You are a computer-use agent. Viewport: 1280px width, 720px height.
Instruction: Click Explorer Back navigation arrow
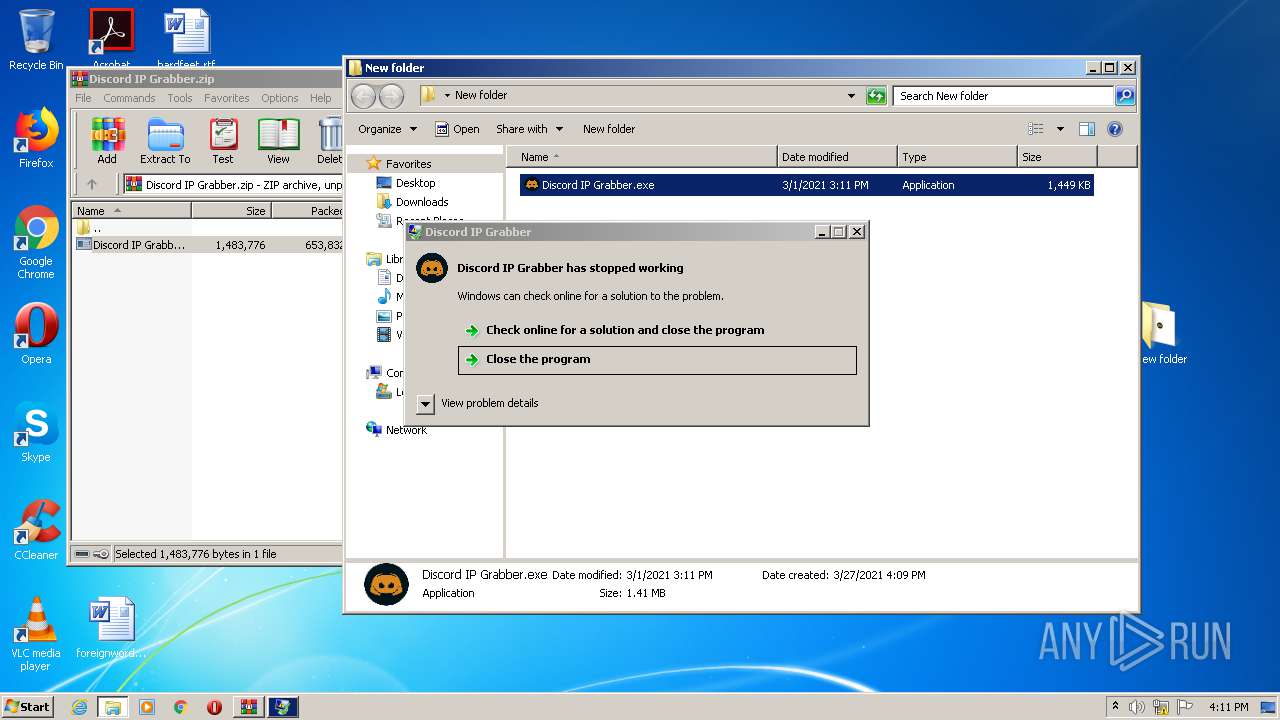tap(363, 96)
